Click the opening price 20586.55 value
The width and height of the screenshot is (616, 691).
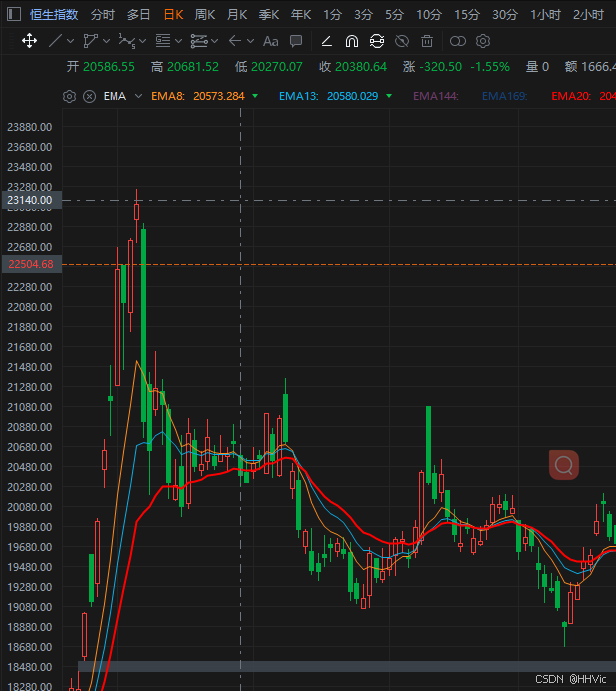point(109,67)
